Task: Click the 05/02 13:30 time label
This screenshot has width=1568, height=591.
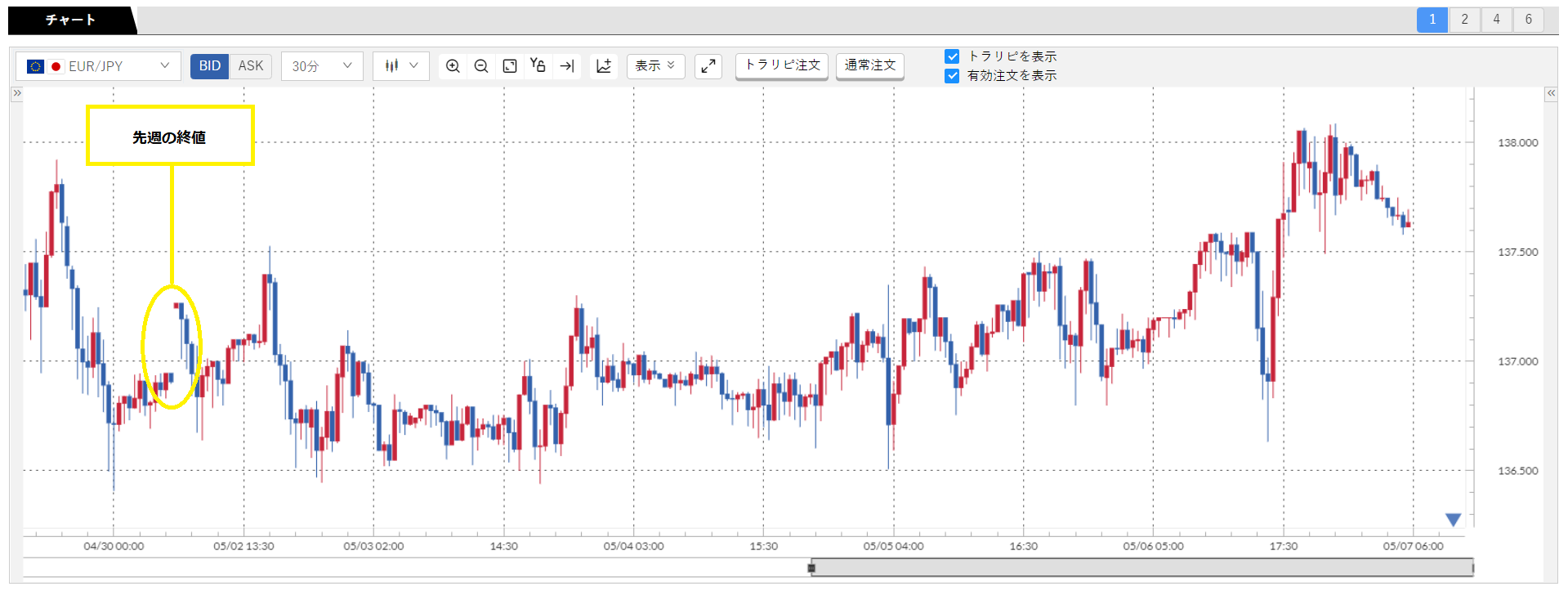Action: (243, 546)
